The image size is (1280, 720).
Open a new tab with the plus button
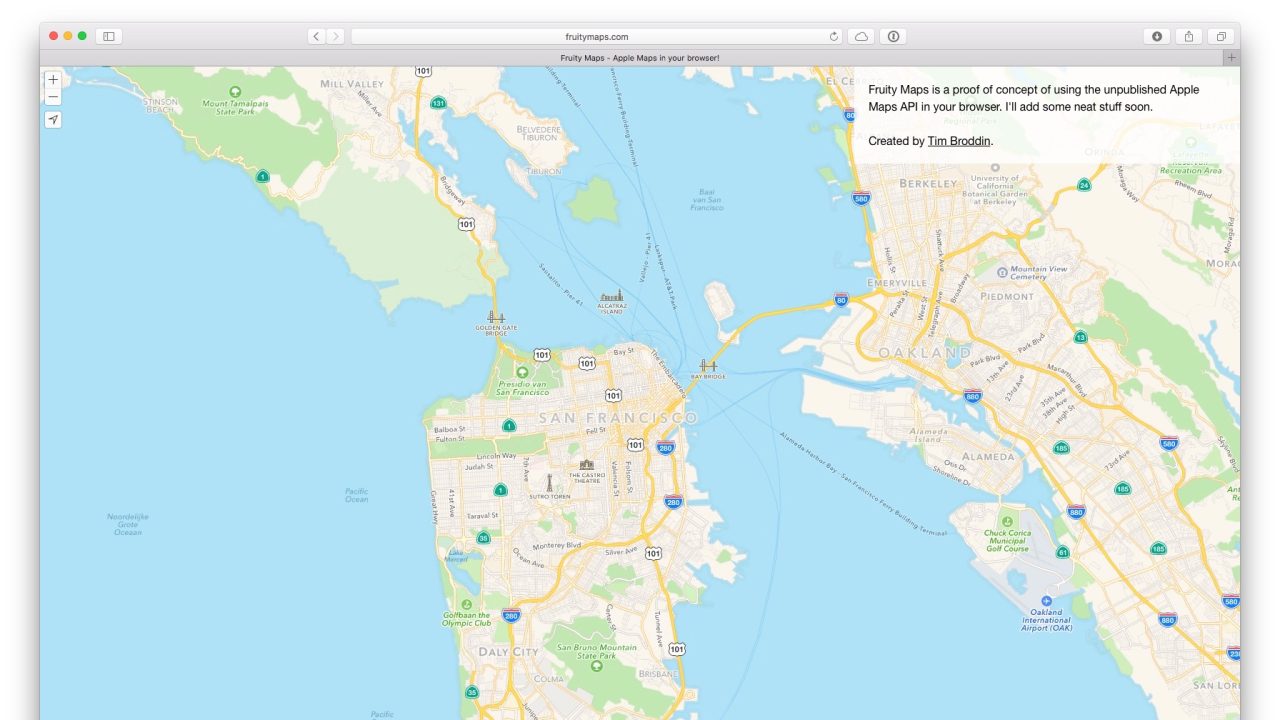click(1231, 57)
